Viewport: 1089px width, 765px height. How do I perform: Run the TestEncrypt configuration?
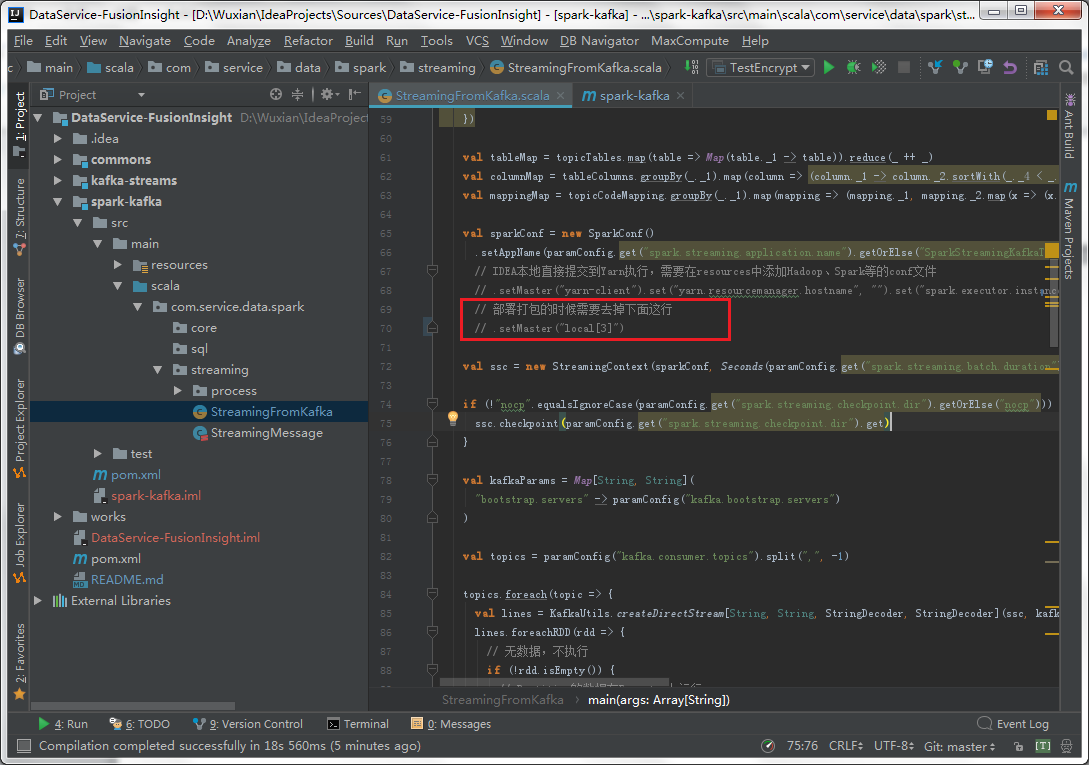point(829,67)
